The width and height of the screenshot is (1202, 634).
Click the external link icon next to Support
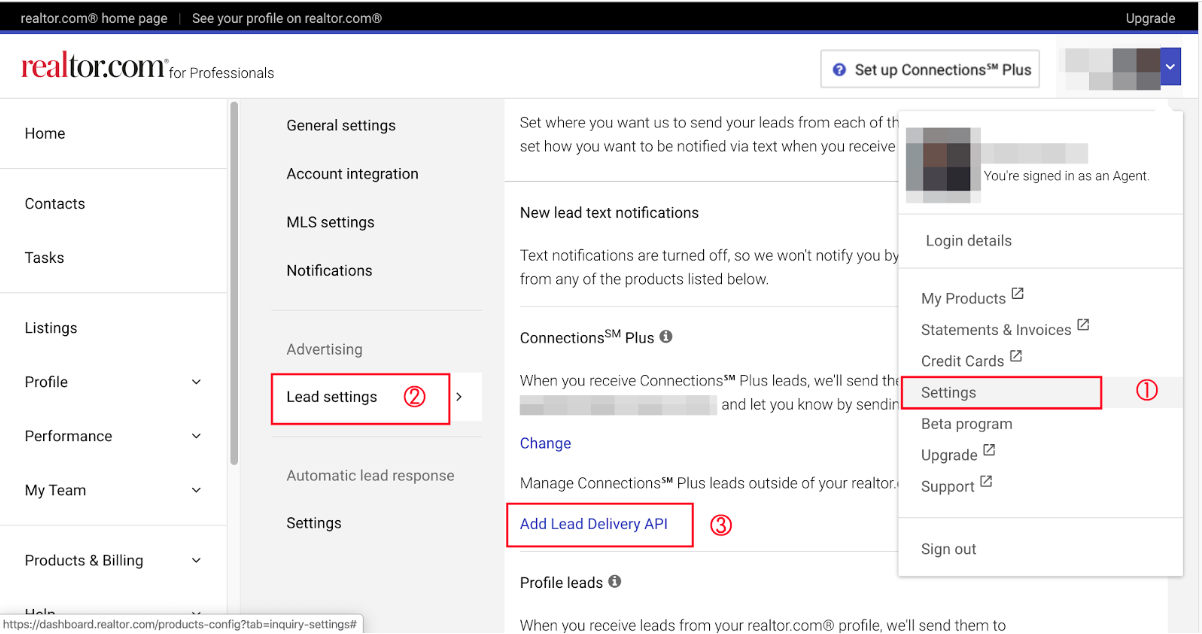click(x=986, y=483)
